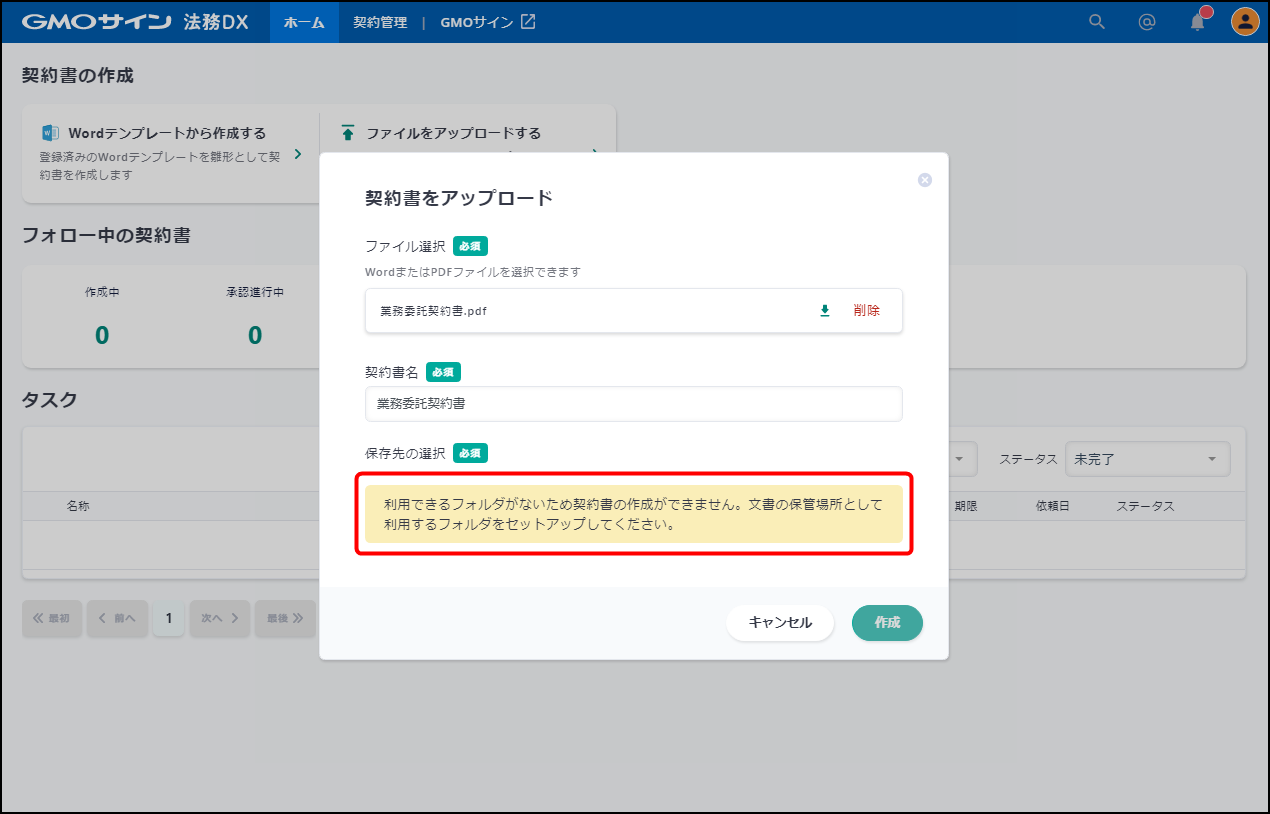Viewport: 1270px width, 814px height.
Task: Open the notifications bell
Action: point(1198,22)
